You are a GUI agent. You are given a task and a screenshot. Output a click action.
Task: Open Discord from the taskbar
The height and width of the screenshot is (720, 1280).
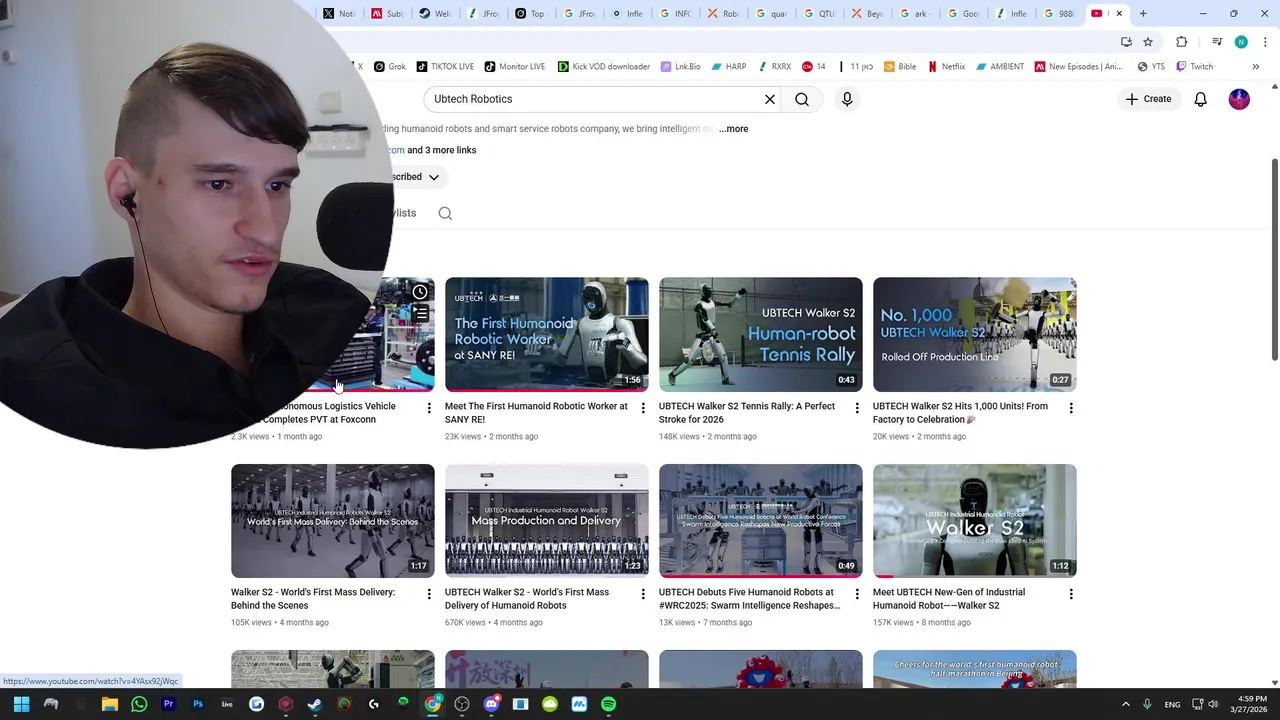pos(491,704)
